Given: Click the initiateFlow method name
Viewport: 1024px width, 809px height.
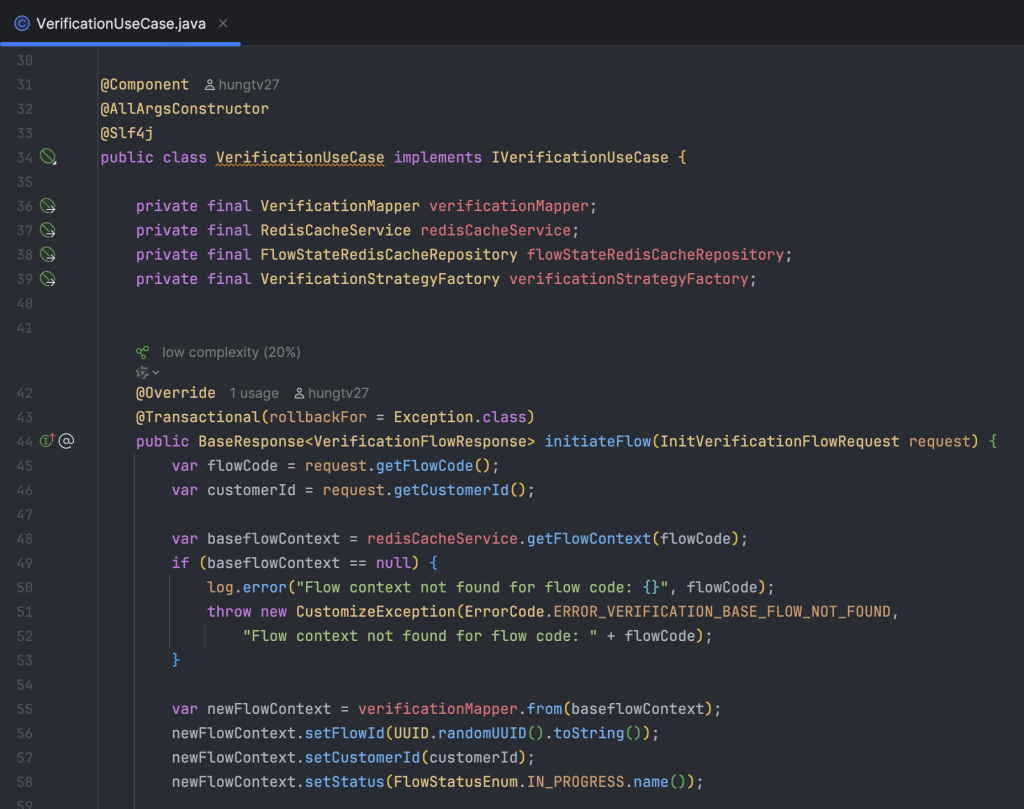Looking at the screenshot, I should [598, 441].
